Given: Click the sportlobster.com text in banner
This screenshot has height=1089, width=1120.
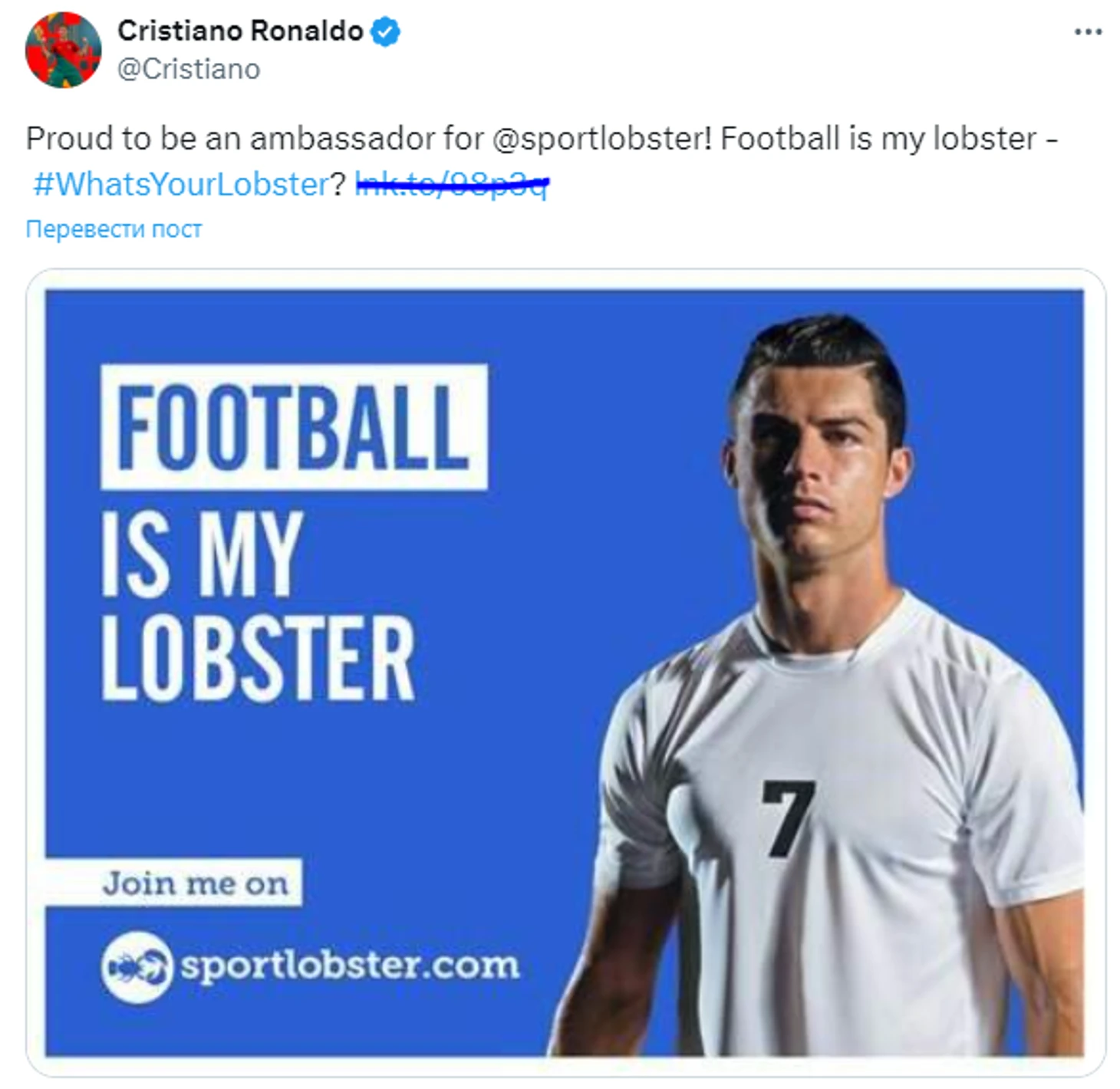Looking at the screenshot, I should point(349,966).
